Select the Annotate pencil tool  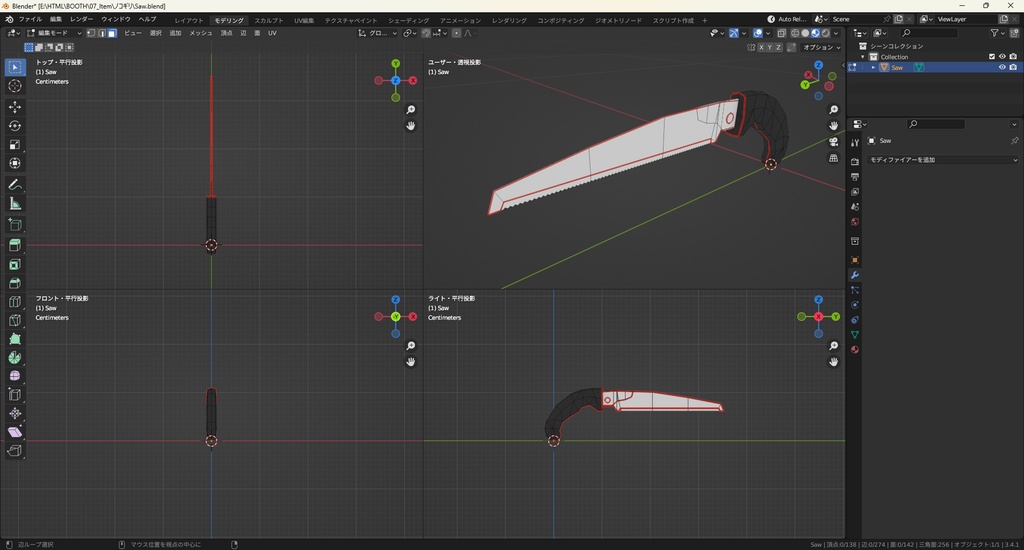[15, 185]
